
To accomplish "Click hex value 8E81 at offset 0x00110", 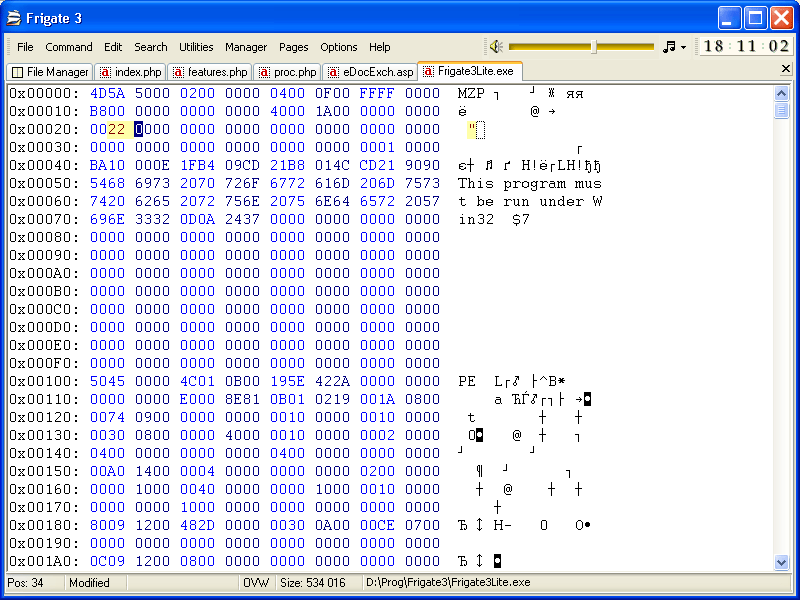I will coord(242,399).
